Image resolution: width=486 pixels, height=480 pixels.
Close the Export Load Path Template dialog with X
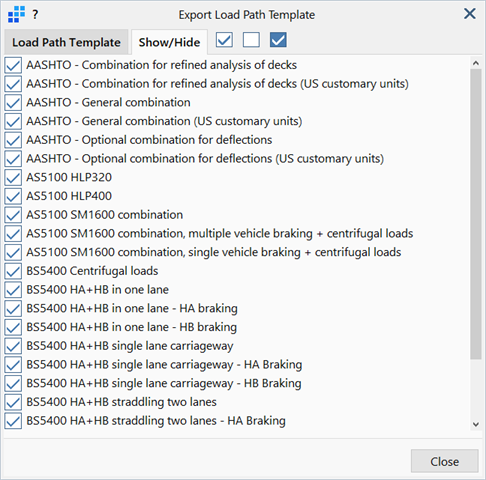(x=470, y=14)
